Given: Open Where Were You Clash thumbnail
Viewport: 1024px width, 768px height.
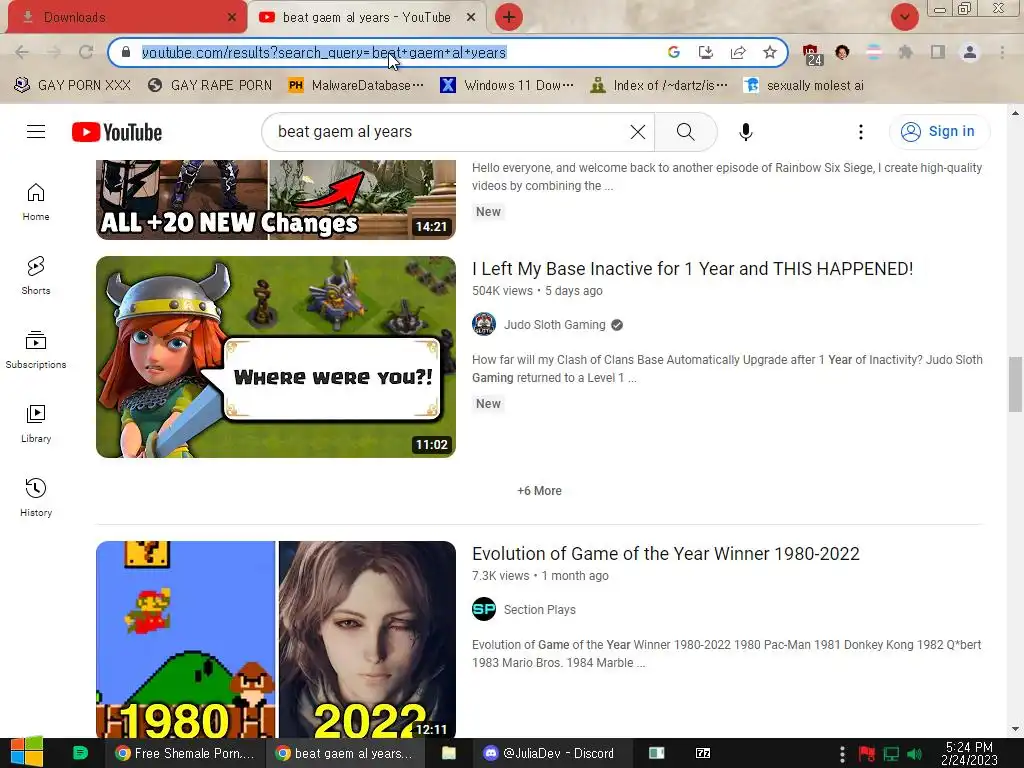Looking at the screenshot, I should [x=276, y=357].
